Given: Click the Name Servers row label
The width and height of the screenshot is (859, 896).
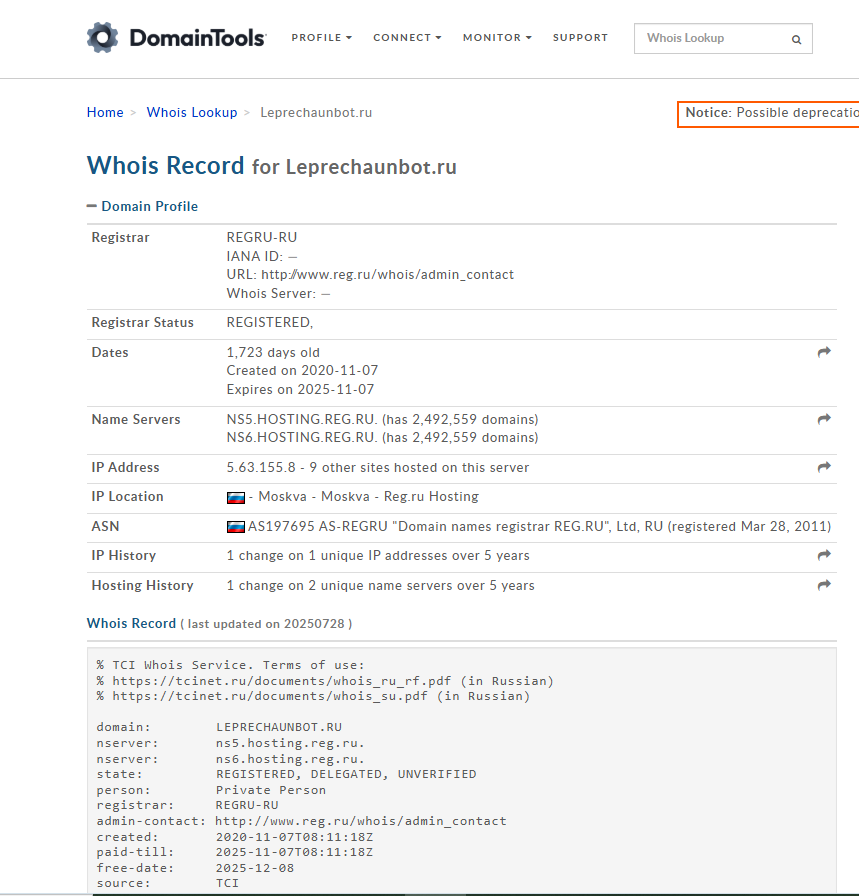Looking at the screenshot, I should point(136,419).
